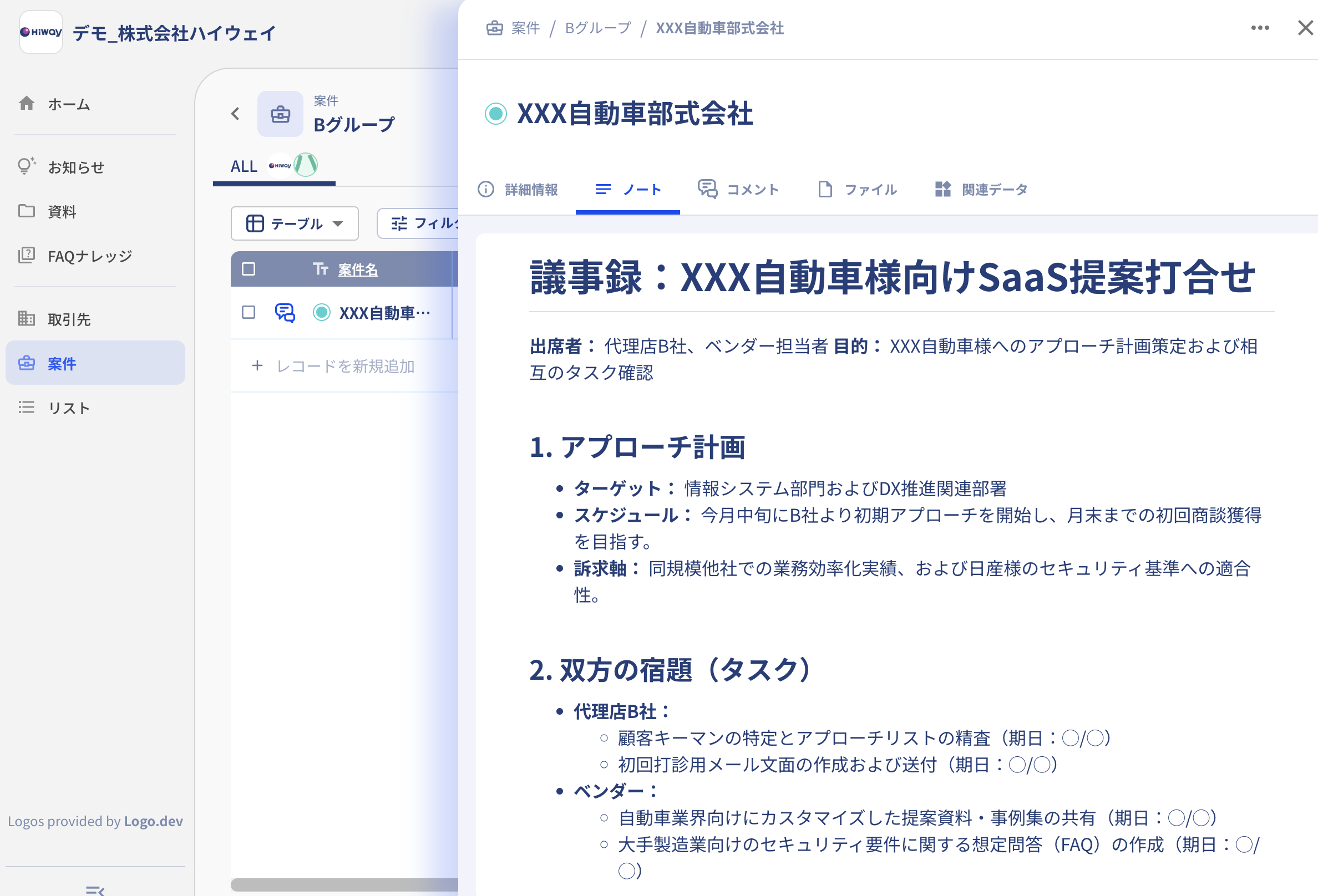Switch to the 詳細情報 tab
This screenshot has width=1318, height=896.
(518, 189)
